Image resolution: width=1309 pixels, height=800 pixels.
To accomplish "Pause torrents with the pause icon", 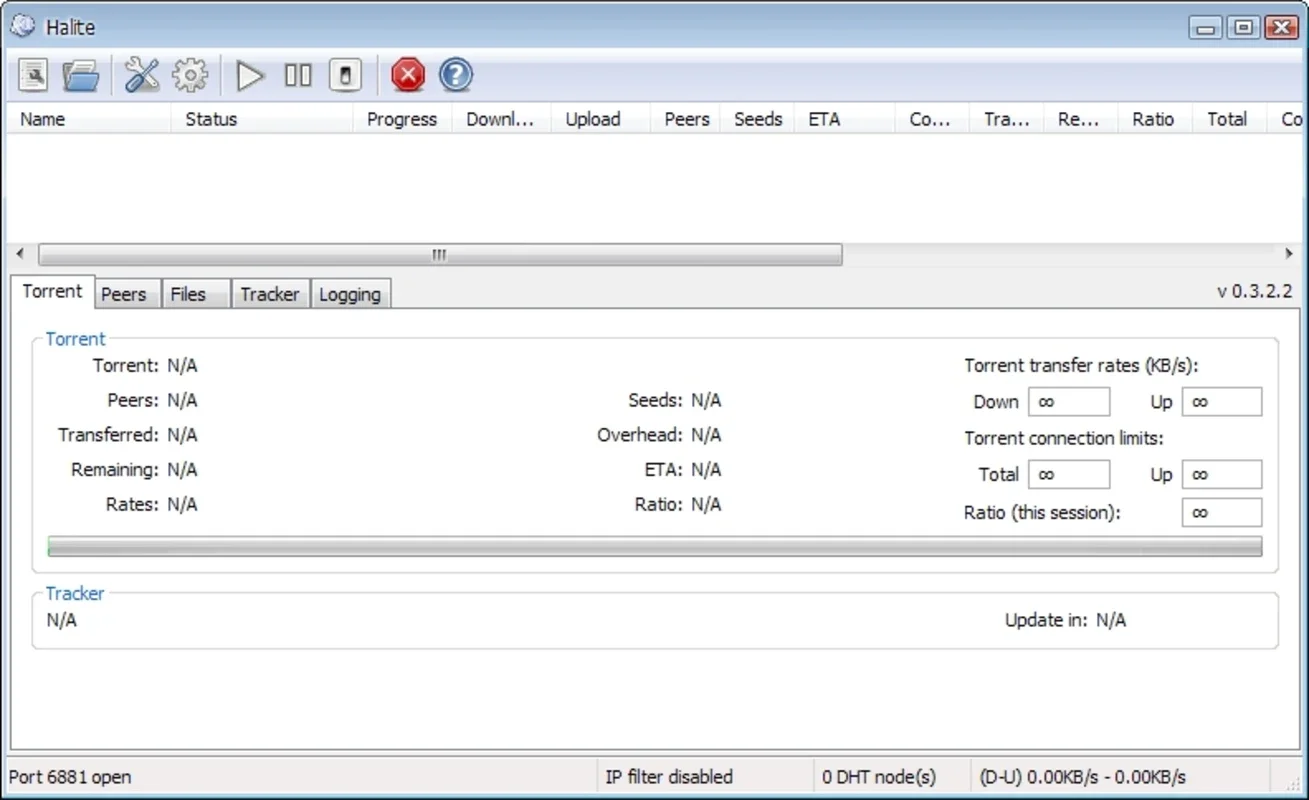I will [298, 75].
